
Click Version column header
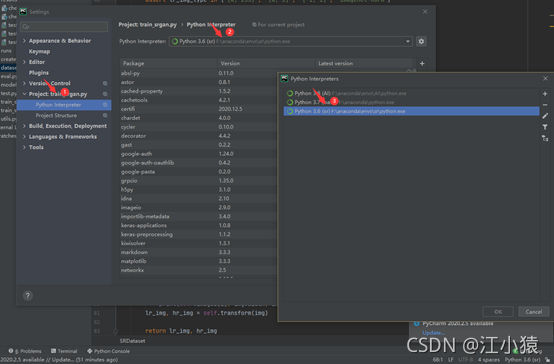pyautogui.click(x=266, y=63)
